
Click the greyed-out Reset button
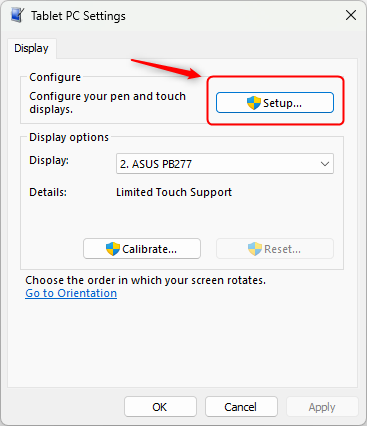275,249
